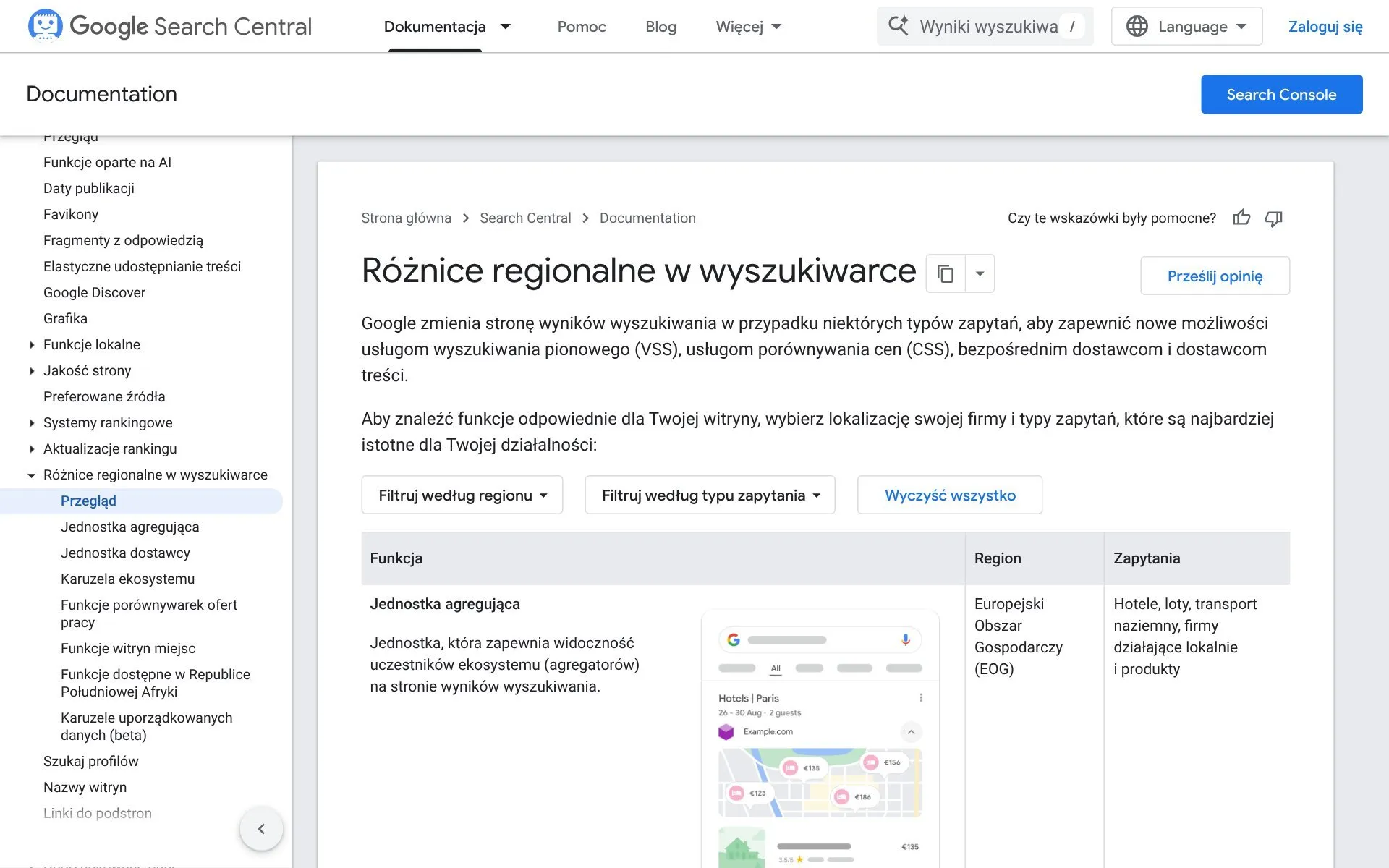
Task: Open Dokumentacja dropdown arrow
Action: tap(506, 27)
